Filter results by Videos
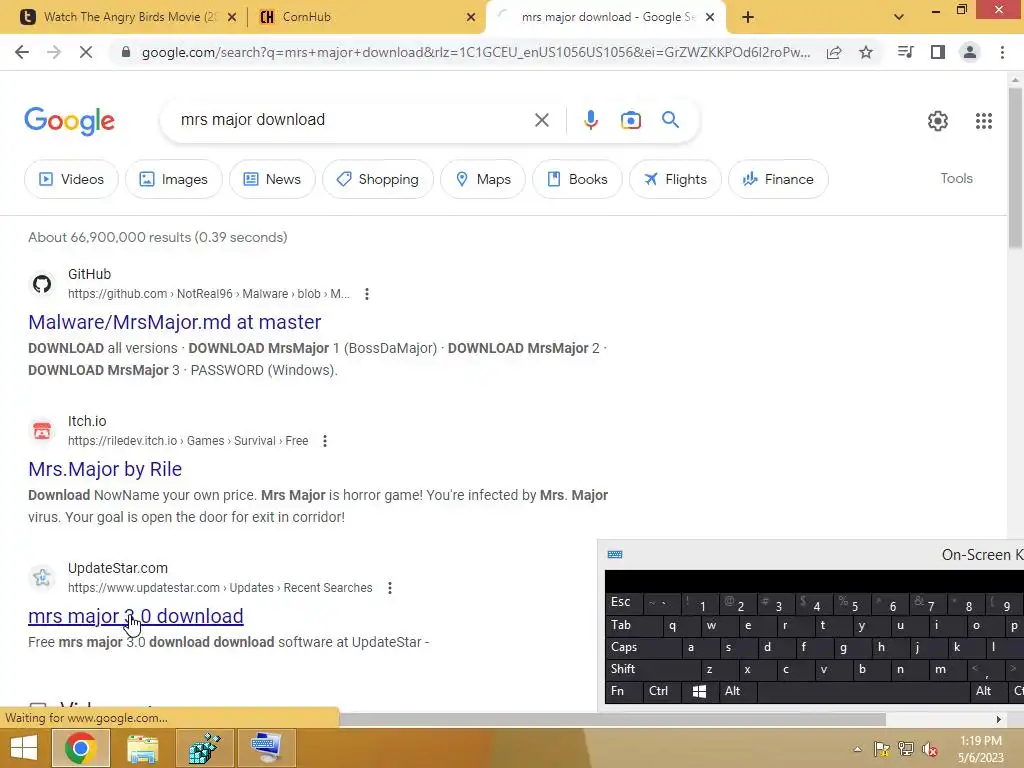The image size is (1024, 768). click(71, 179)
